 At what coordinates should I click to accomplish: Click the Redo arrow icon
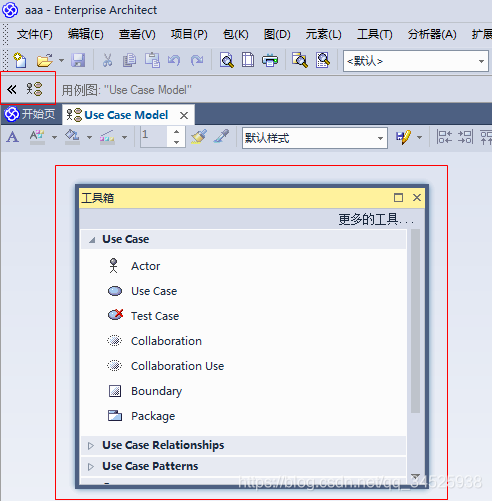(197, 61)
